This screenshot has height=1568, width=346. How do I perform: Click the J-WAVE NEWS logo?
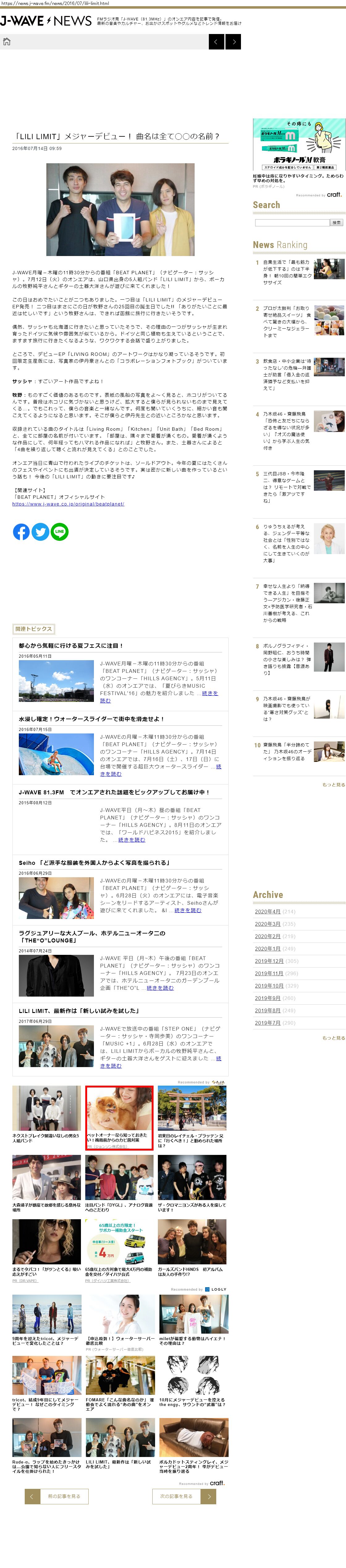pos(46,21)
